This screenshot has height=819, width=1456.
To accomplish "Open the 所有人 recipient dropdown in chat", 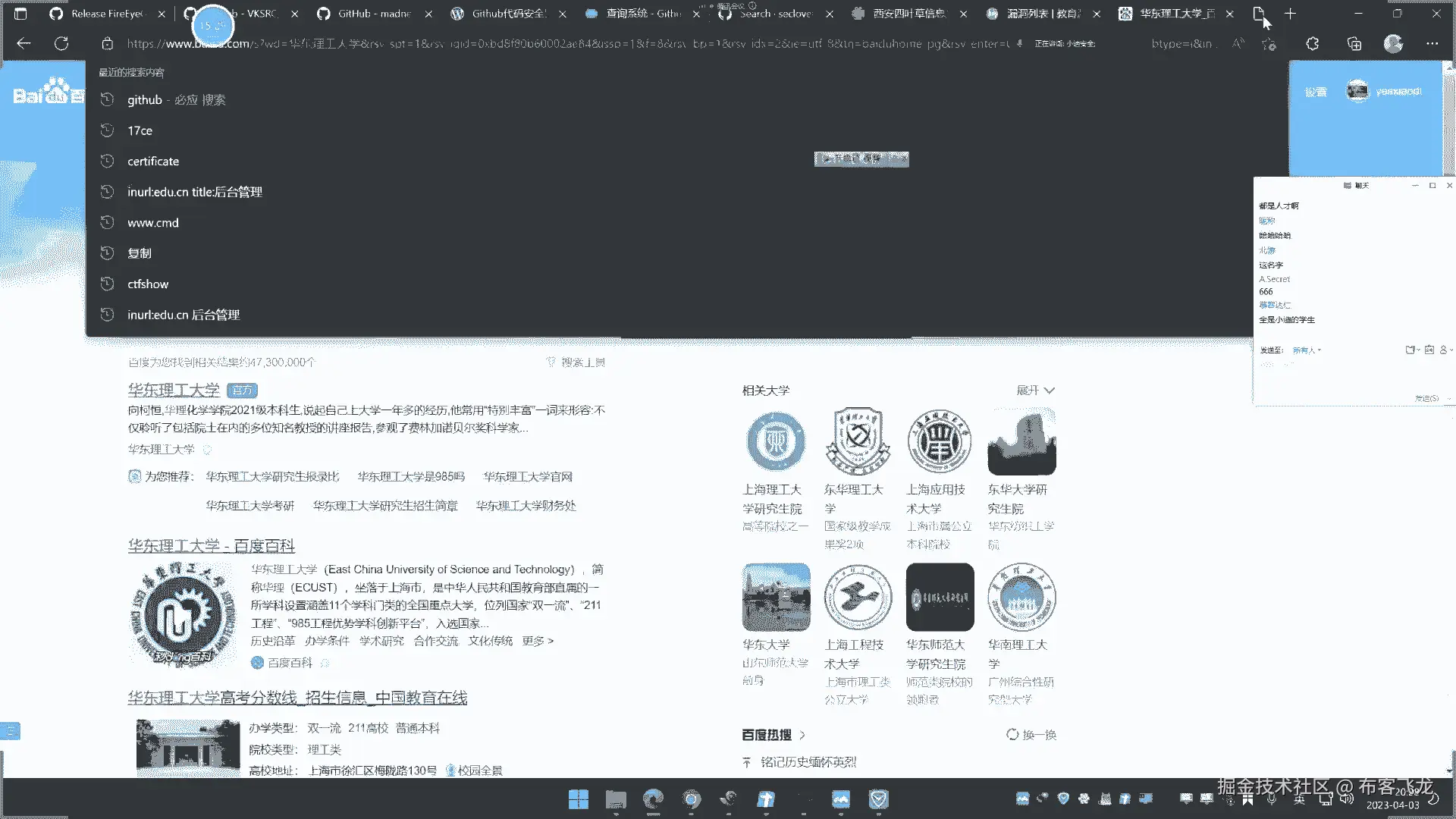I will [x=1307, y=350].
